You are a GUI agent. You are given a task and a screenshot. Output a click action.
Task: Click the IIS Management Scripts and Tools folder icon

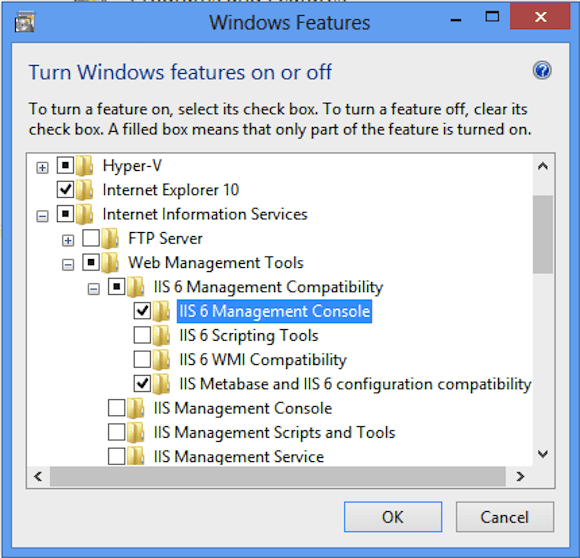pyautogui.click(x=136, y=432)
